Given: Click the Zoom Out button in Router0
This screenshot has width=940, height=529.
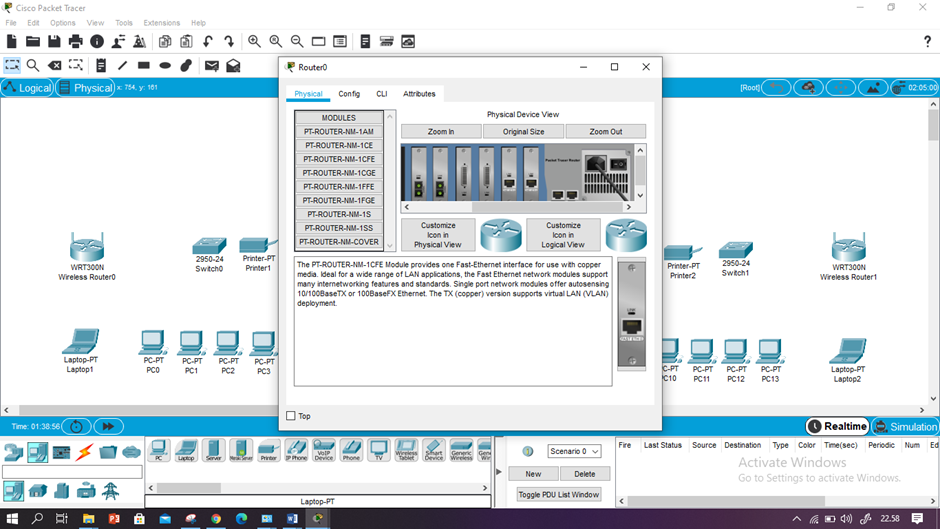Looking at the screenshot, I should [x=605, y=131].
